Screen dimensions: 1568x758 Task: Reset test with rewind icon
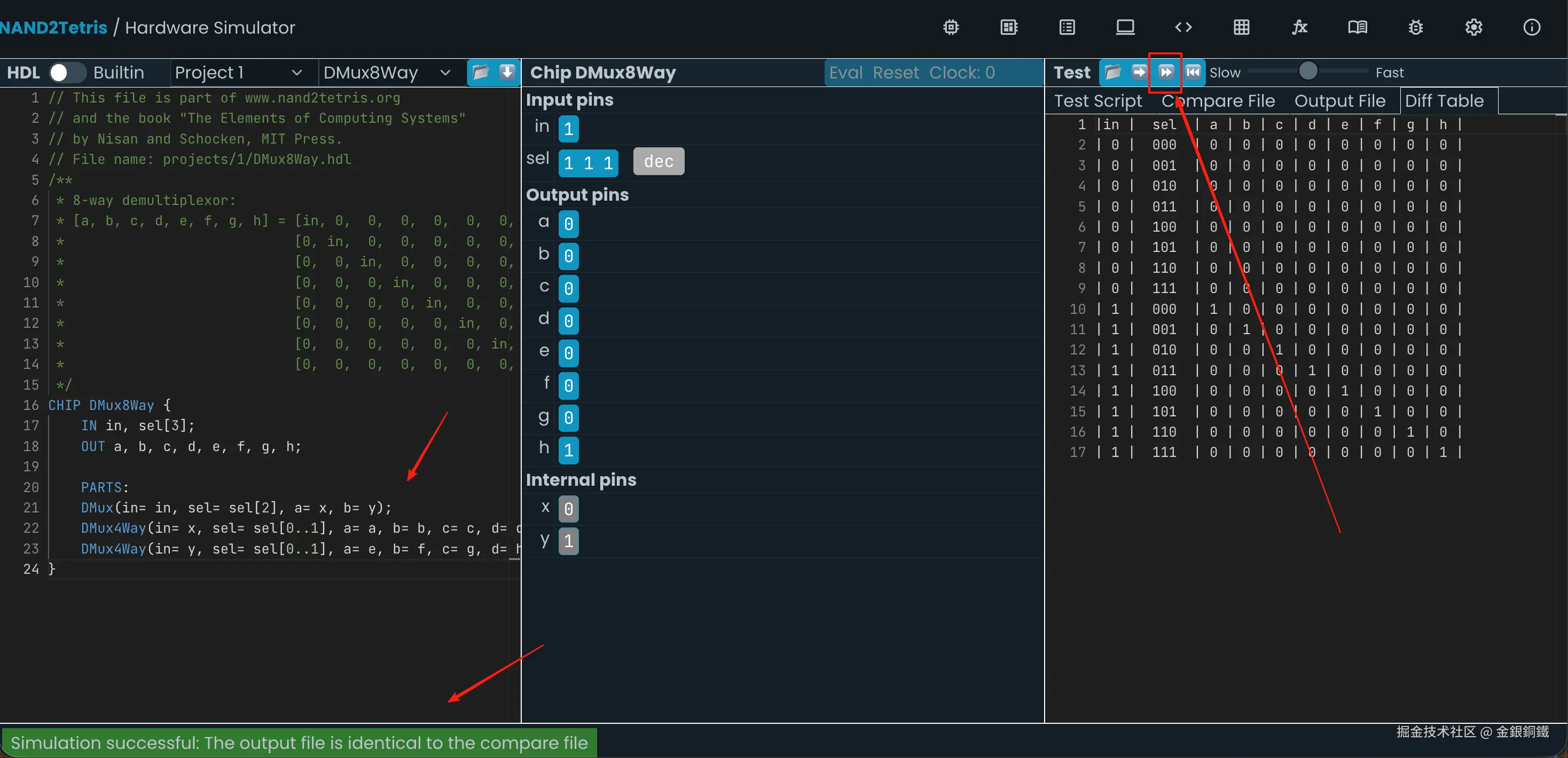(x=1193, y=73)
